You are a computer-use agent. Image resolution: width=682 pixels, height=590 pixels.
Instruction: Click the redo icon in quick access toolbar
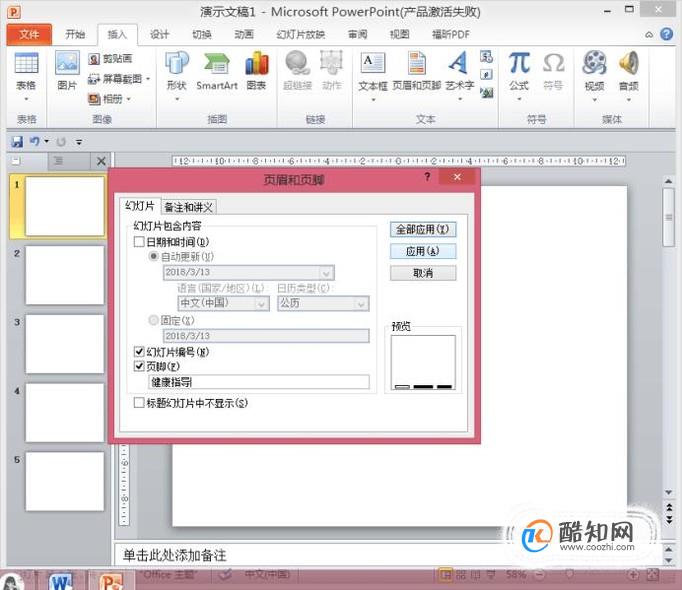pyautogui.click(x=61, y=141)
